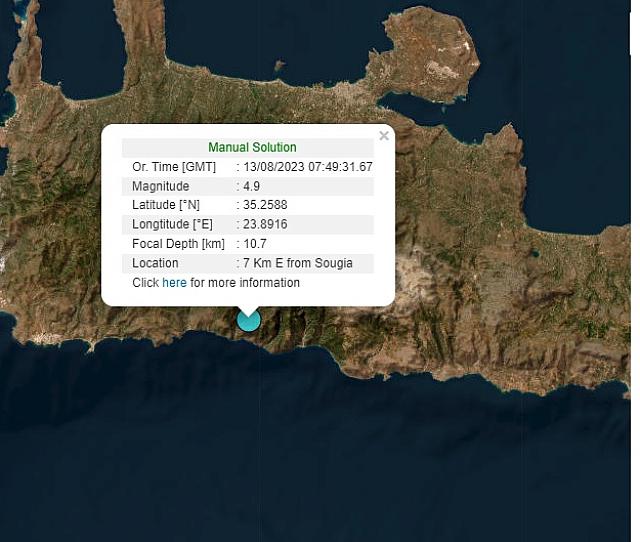This screenshot has width=640, height=542.
Task: Click the 'Manual Solution' popup heading
Action: 252,148
